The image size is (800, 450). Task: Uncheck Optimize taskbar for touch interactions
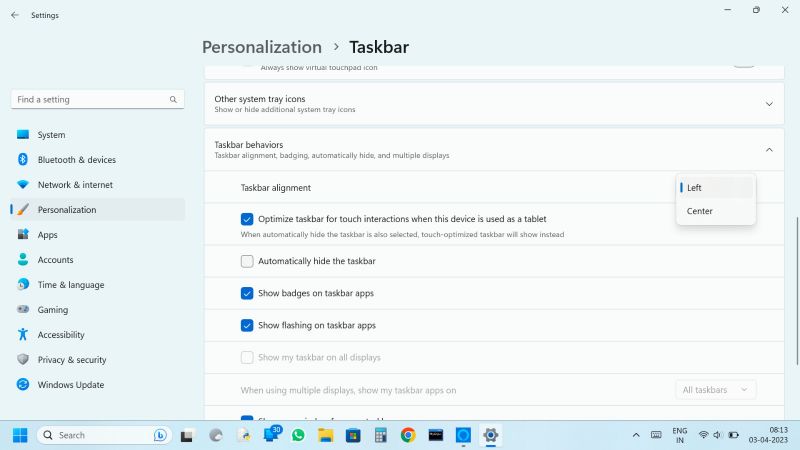click(247, 219)
